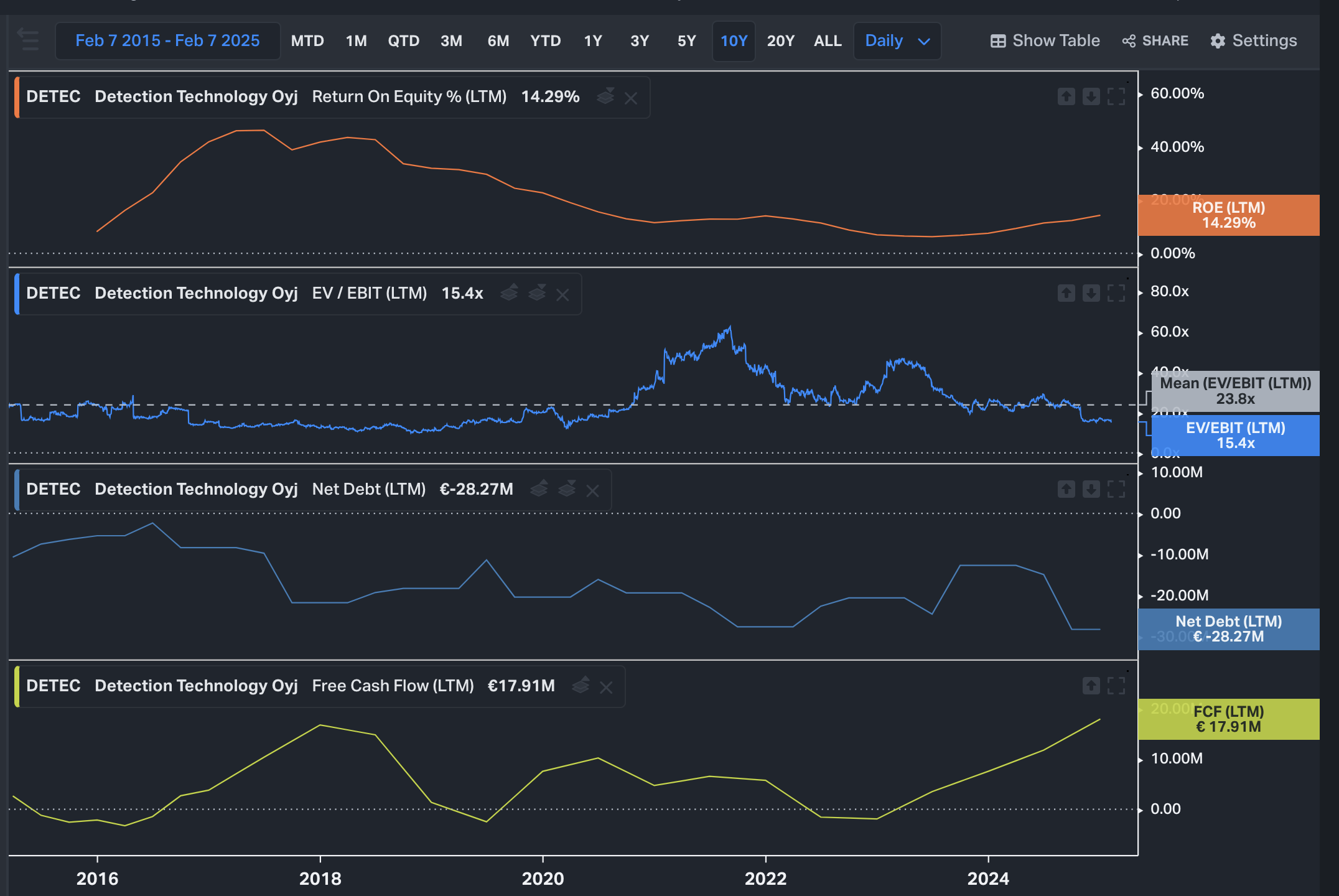
Task: Move the Return On Equity pane up
Action: point(1066,96)
